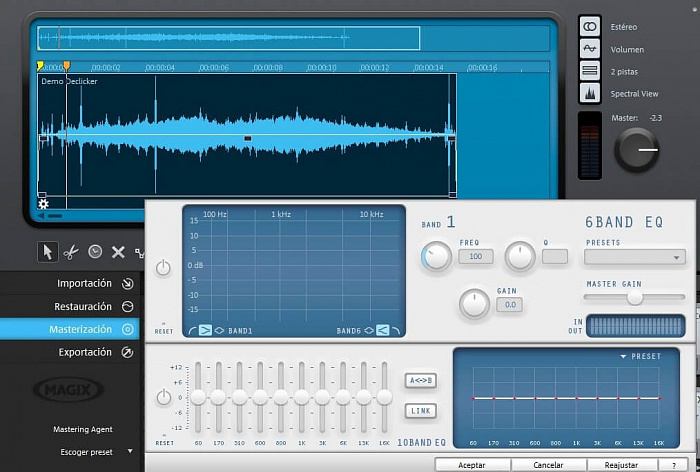Select Band6 low-pass curve shape icon
Image resolution: width=700 pixels, height=472 pixels.
coord(396,331)
